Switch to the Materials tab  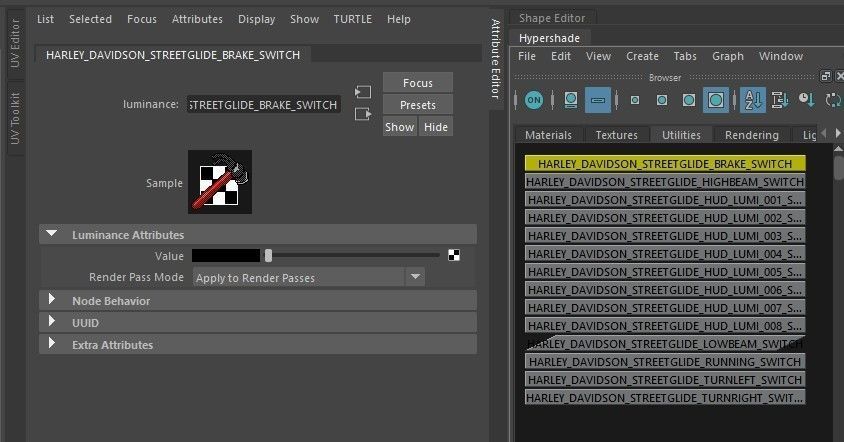click(548, 135)
